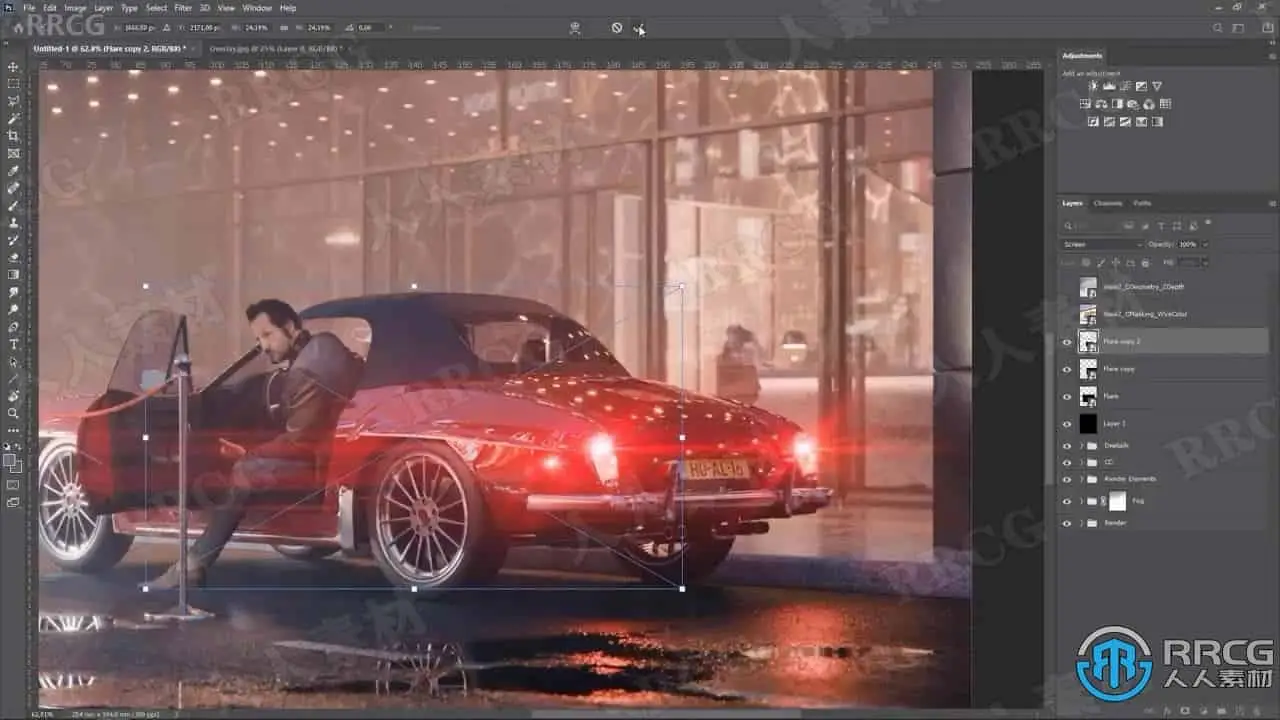1280x720 pixels.
Task: Select the Eraser tool
Action: (x=13, y=257)
